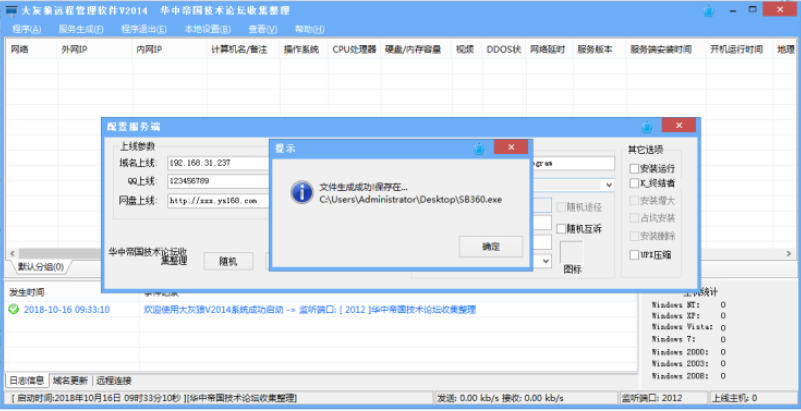Screen dimensions: 801x411
Task: Open the 本地设置(B) menu
Action: pyautogui.click(x=207, y=29)
